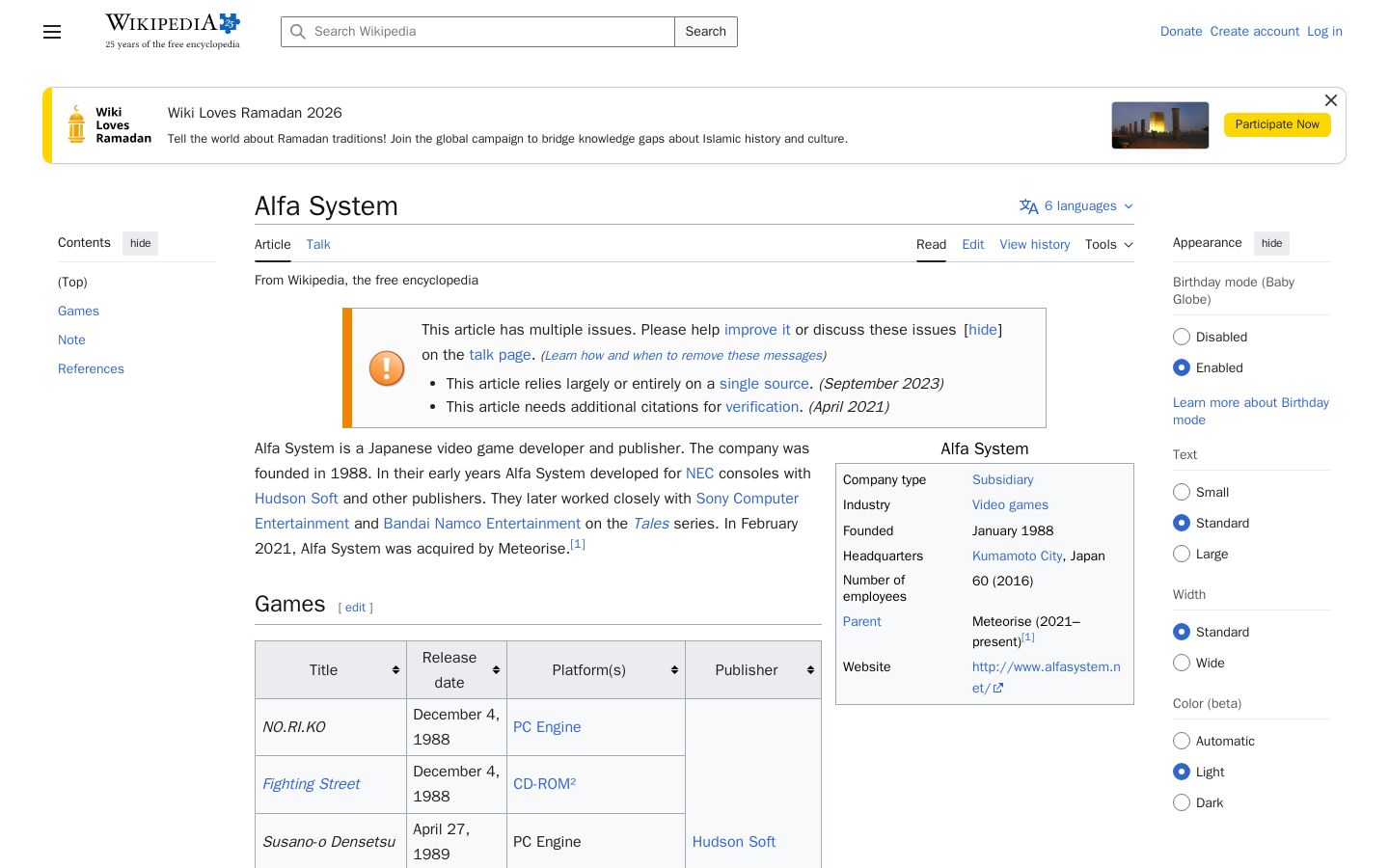Open the main menu hamburger icon
Screen dimensions: 1389x868
tap(52, 32)
